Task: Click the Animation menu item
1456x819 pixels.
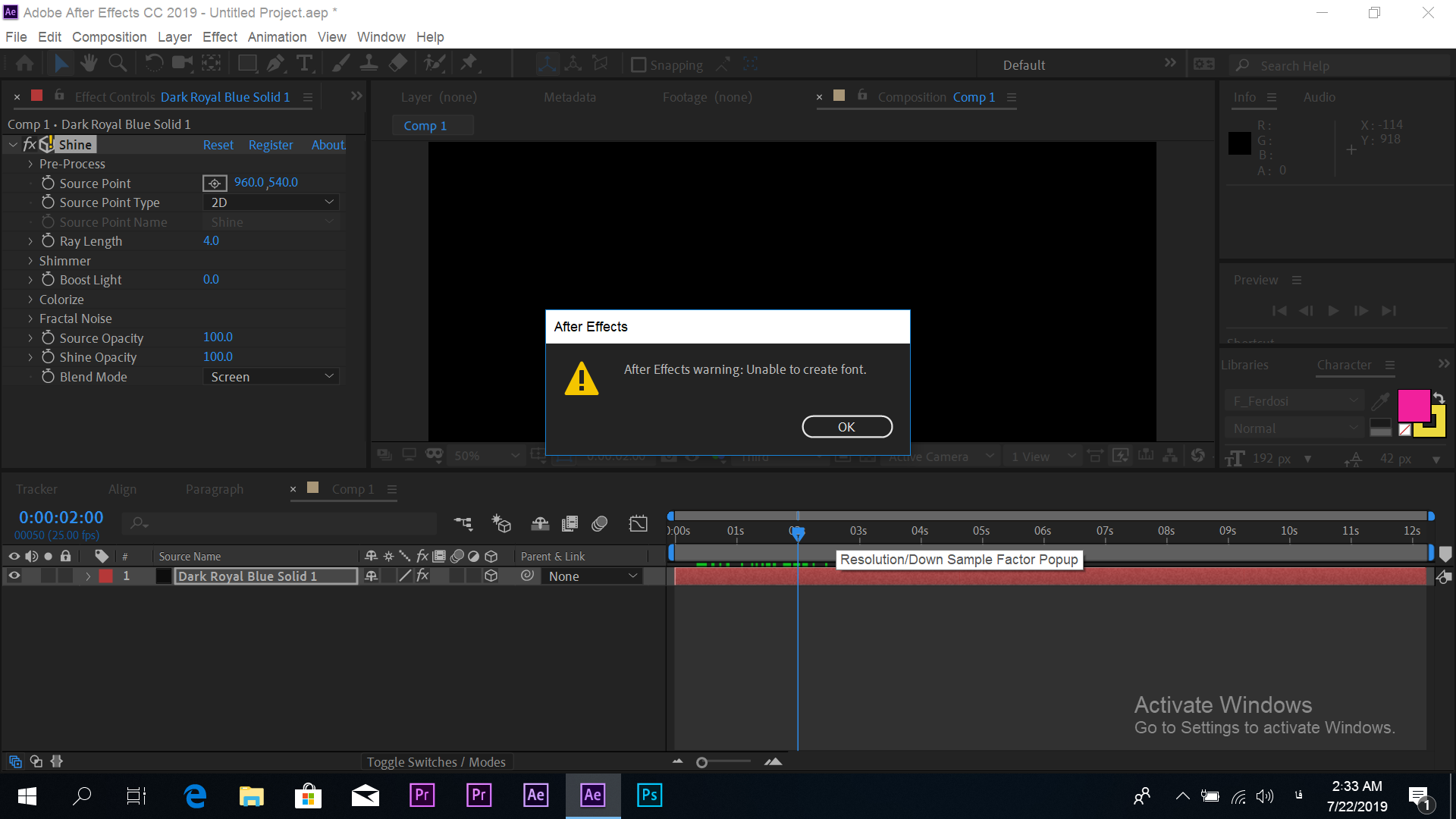Action: point(276,37)
